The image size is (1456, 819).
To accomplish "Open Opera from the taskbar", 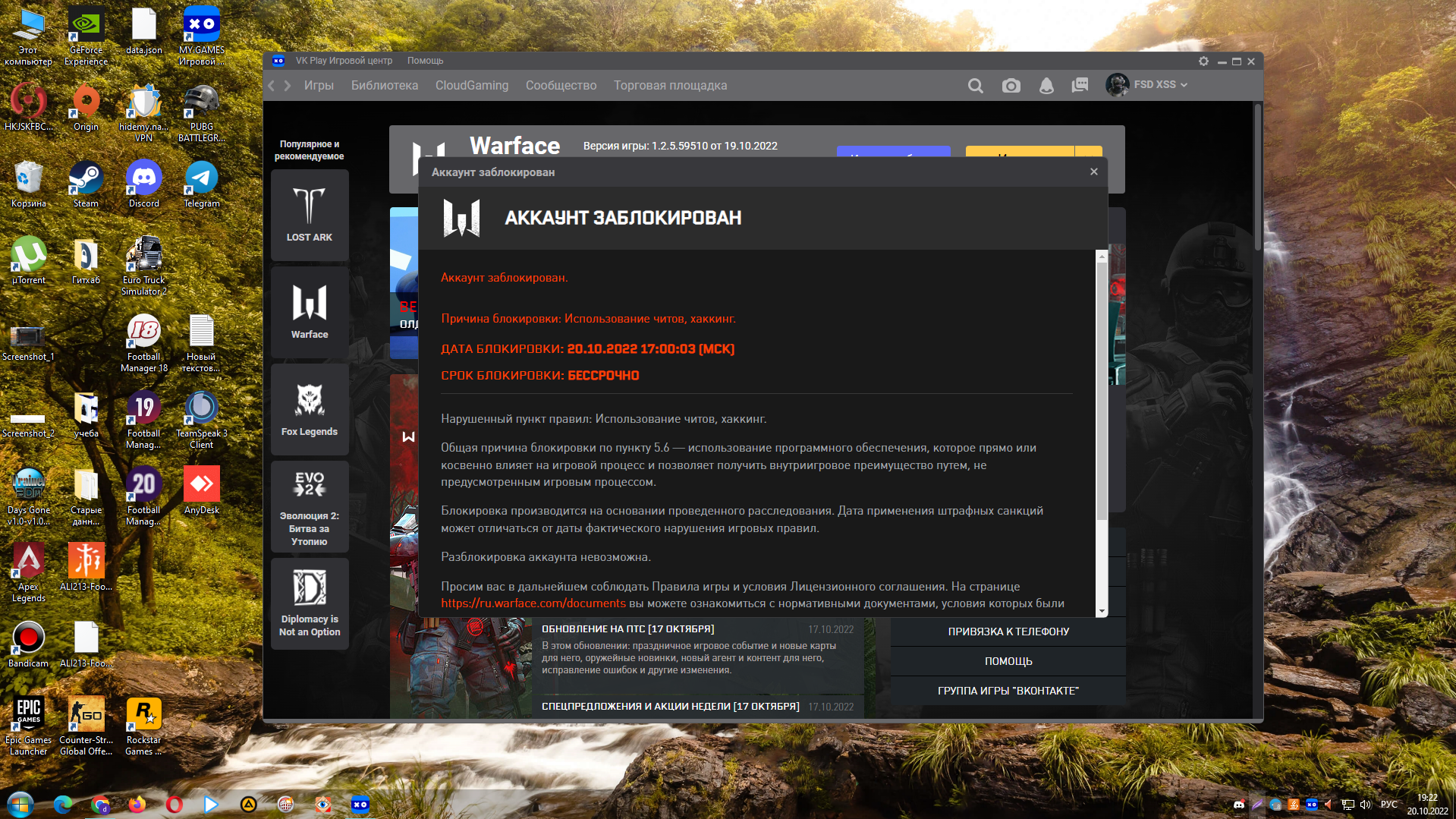I will pyautogui.click(x=175, y=804).
